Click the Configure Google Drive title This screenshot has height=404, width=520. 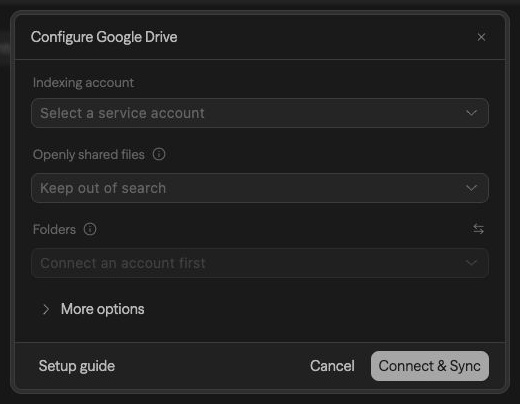click(x=104, y=37)
